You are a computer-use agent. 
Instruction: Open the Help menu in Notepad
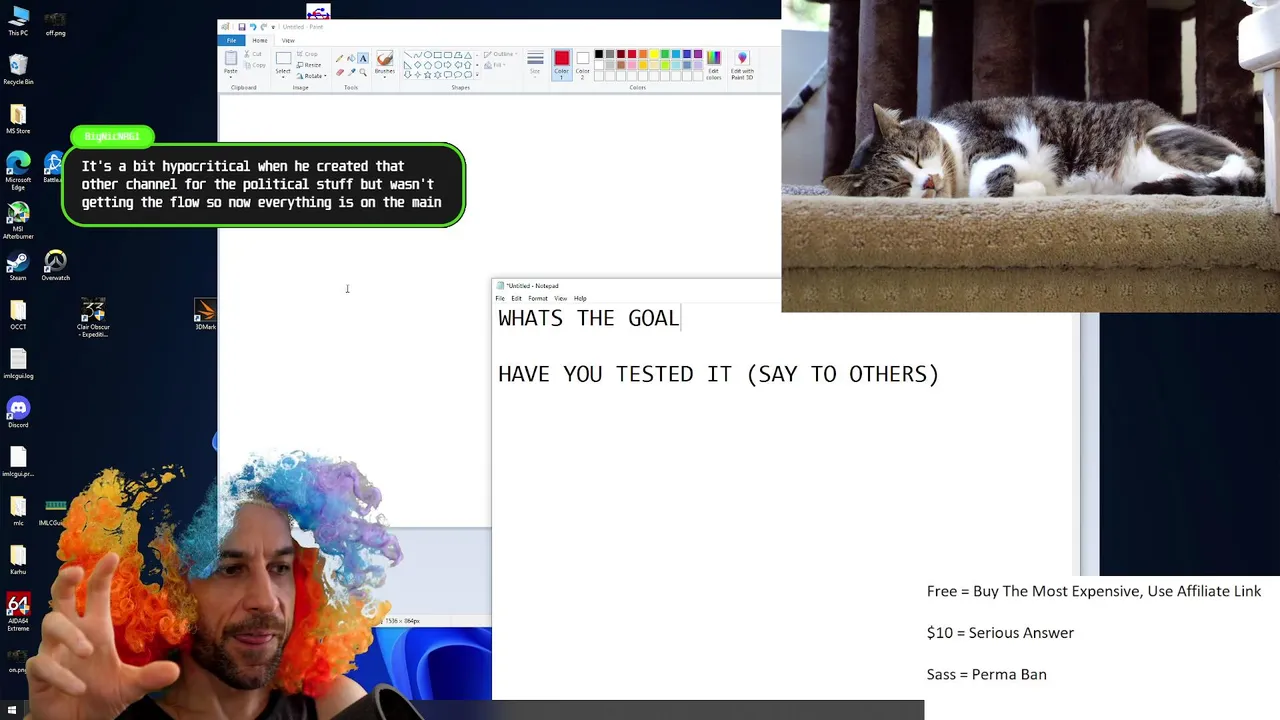(x=580, y=298)
